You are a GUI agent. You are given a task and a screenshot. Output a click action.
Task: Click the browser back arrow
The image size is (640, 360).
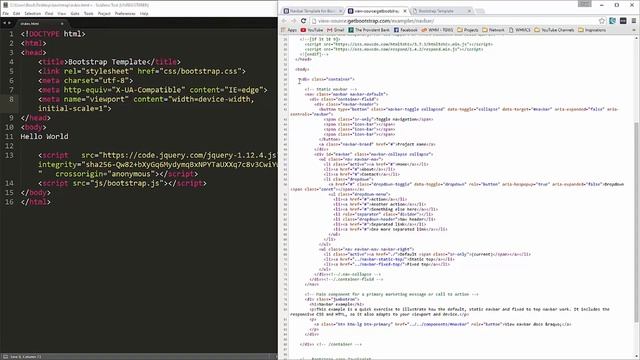coord(284,21)
